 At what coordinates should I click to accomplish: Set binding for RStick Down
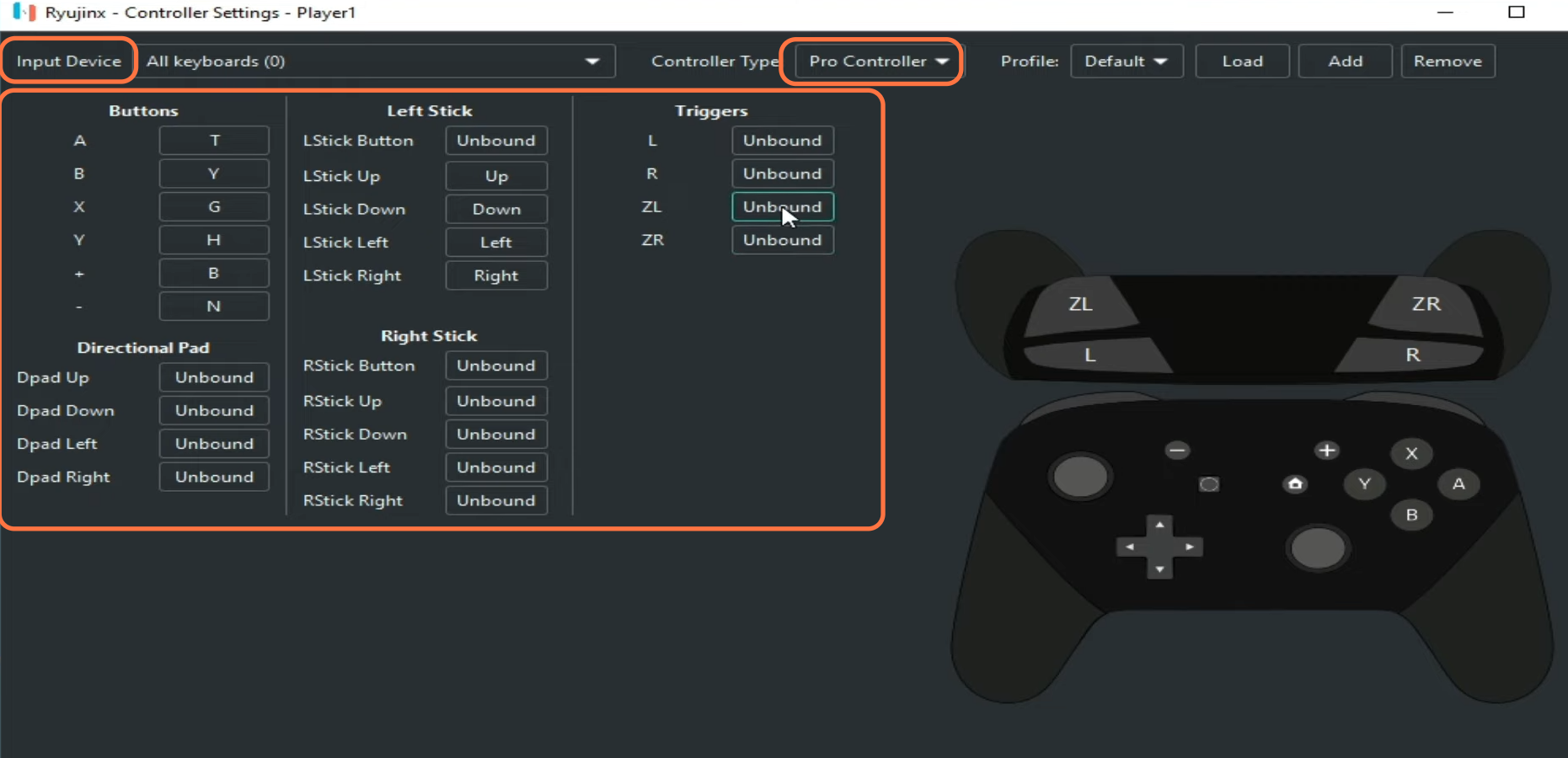[496, 434]
